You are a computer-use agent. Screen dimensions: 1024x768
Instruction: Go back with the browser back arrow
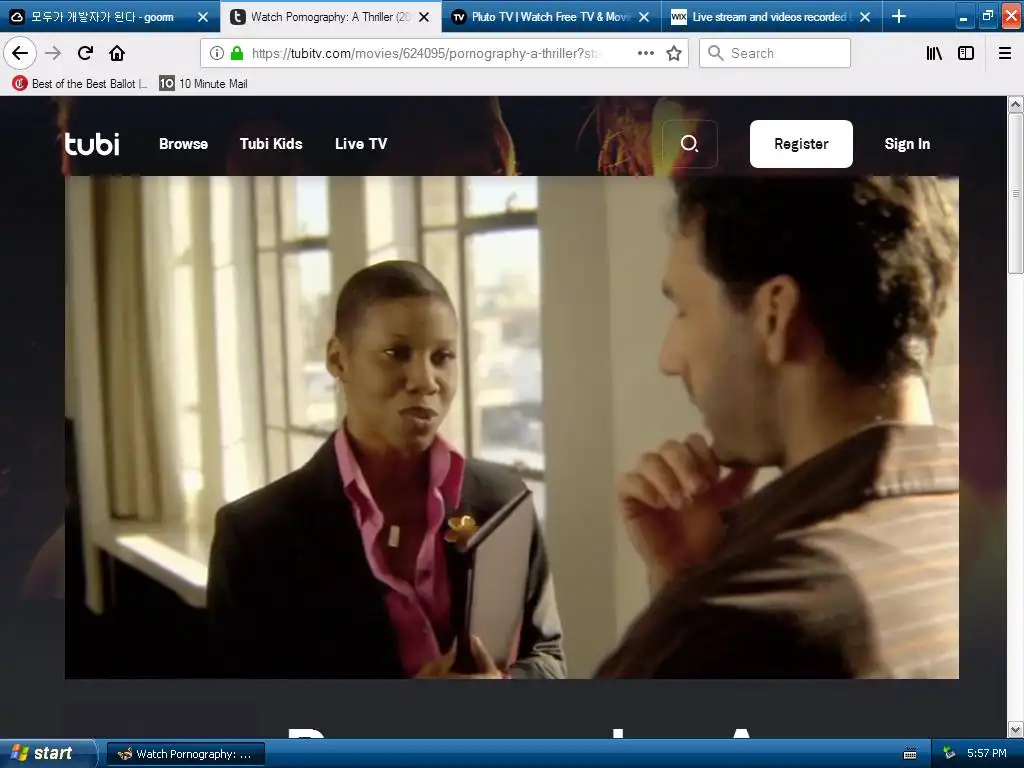[x=20, y=53]
